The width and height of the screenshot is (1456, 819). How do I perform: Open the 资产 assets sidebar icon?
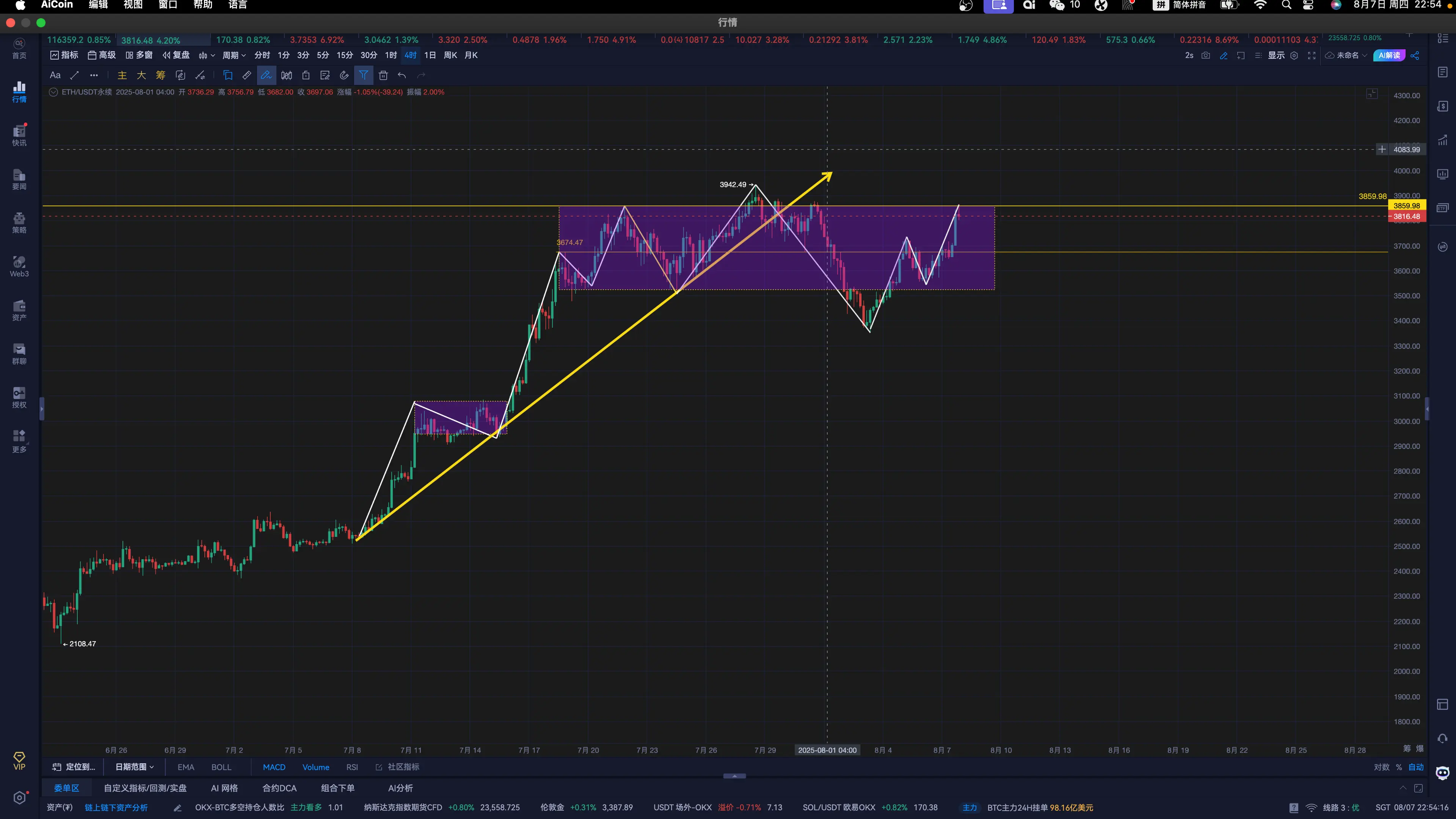tap(19, 310)
